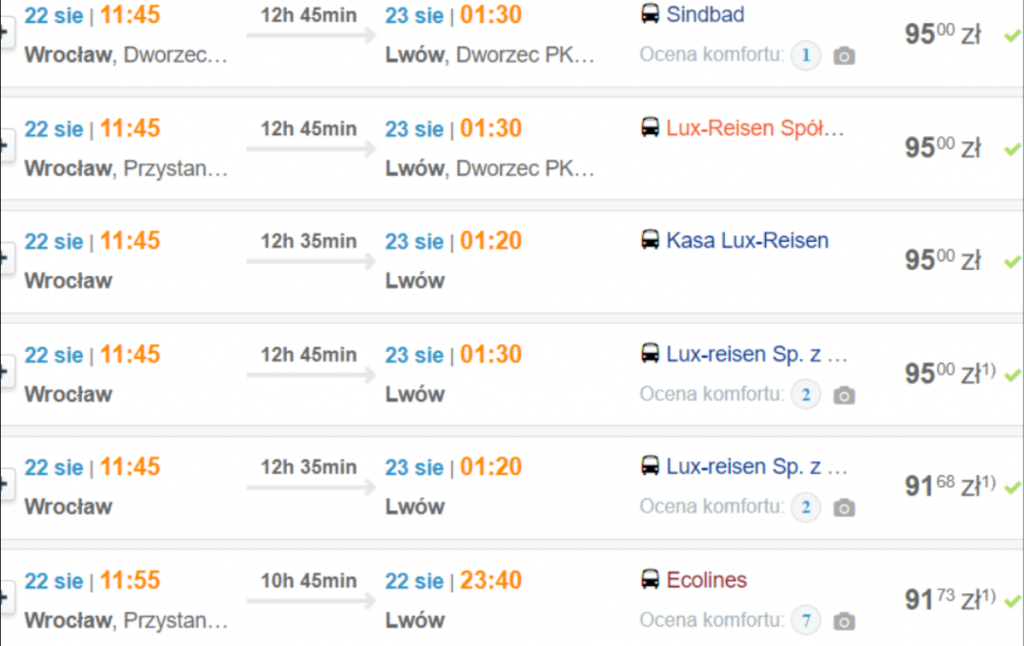Expand the Kasa Lux-Reisen connection row
Image resolution: width=1024 pixels, height=646 pixels.
coord(3,260)
